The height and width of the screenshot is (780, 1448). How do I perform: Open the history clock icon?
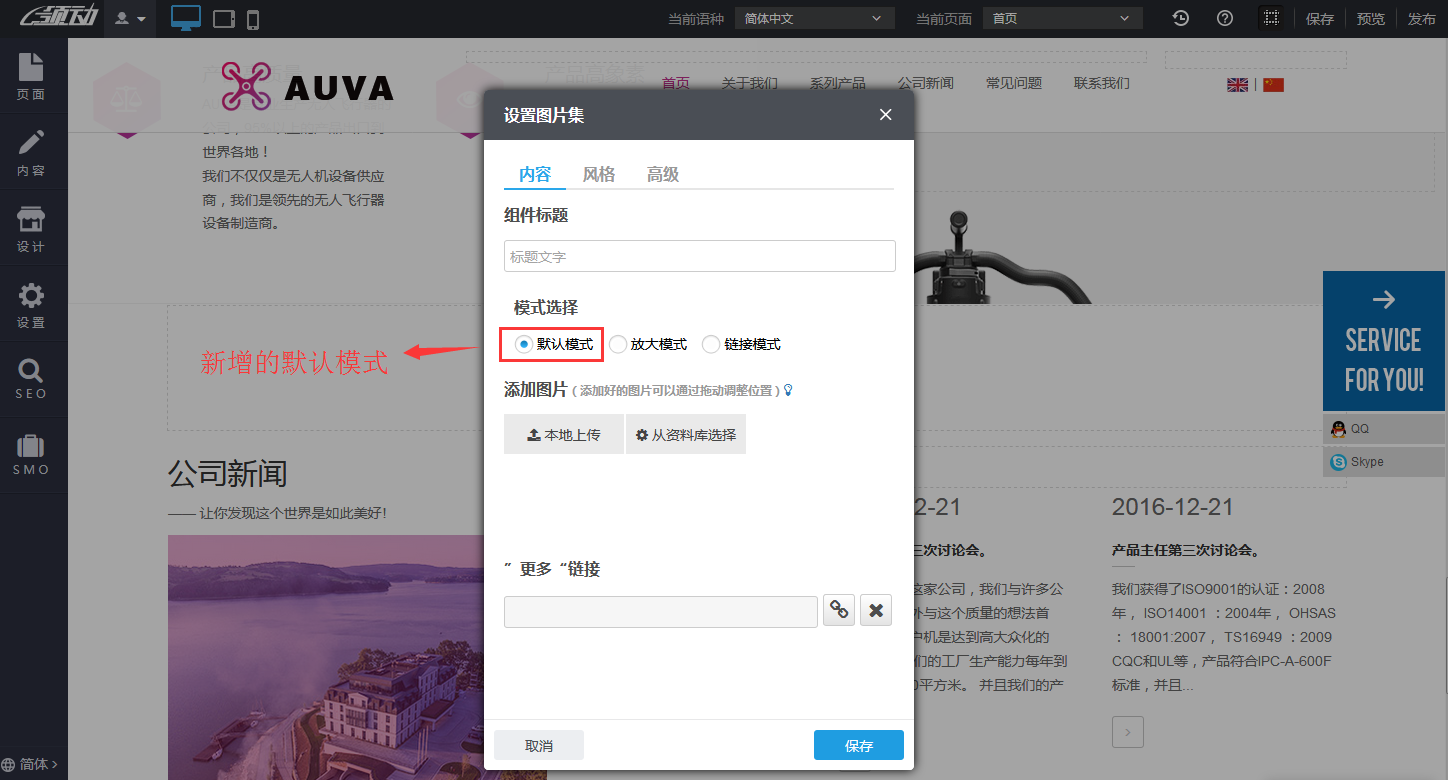pos(1181,18)
